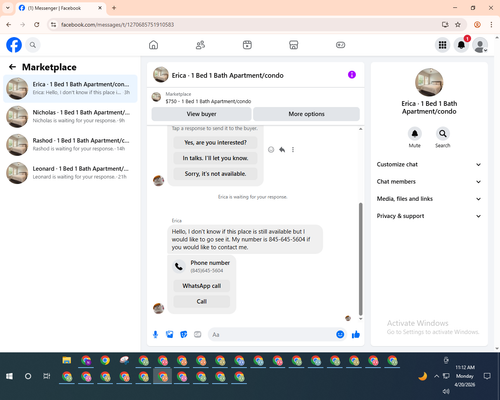Viewport: 500px width, 400px height.
Task: Click the Facebook search magnifier icon
Action: click(33, 45)
